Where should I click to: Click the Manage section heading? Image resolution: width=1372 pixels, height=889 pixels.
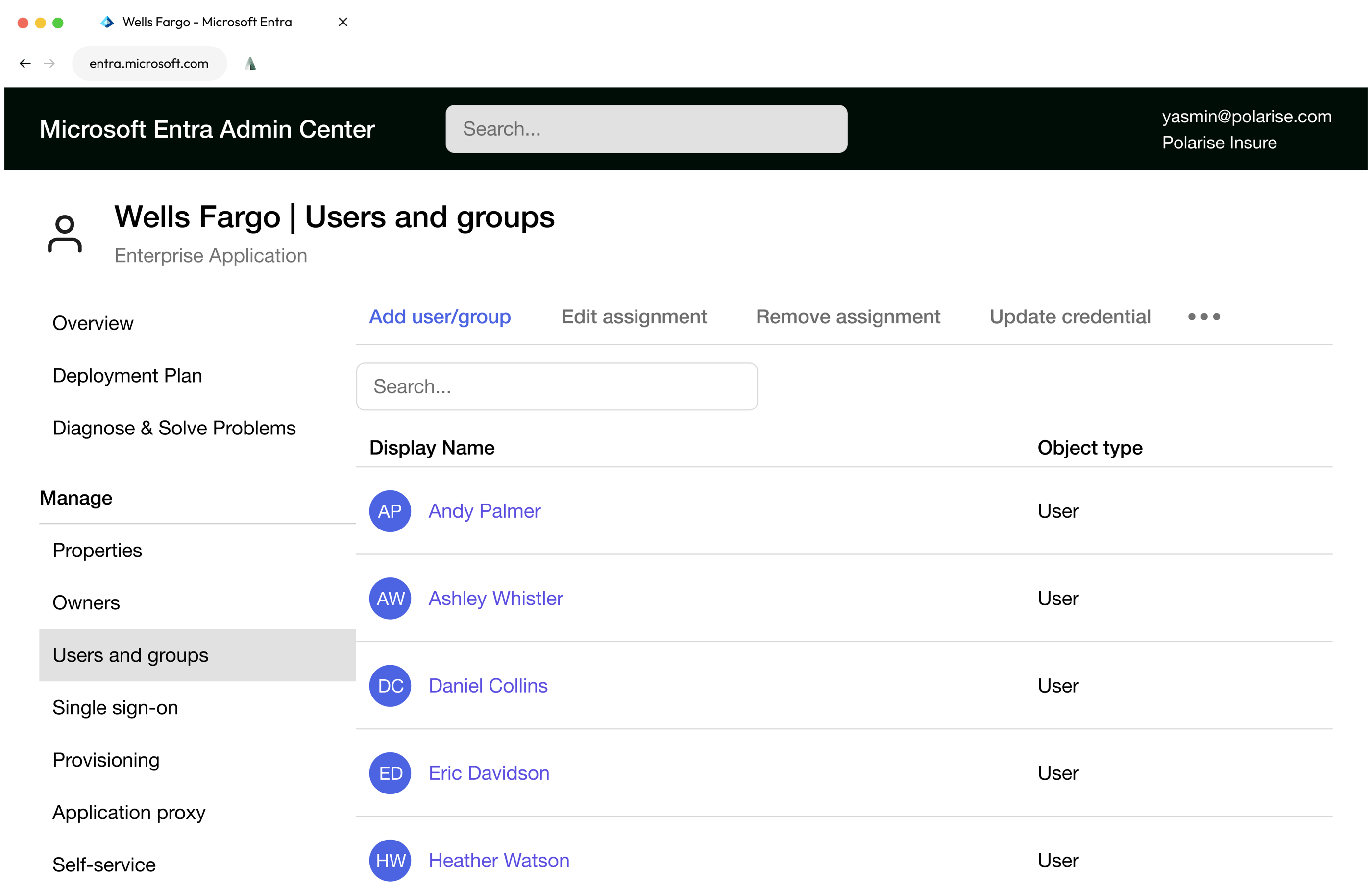(x=76, y=498)
